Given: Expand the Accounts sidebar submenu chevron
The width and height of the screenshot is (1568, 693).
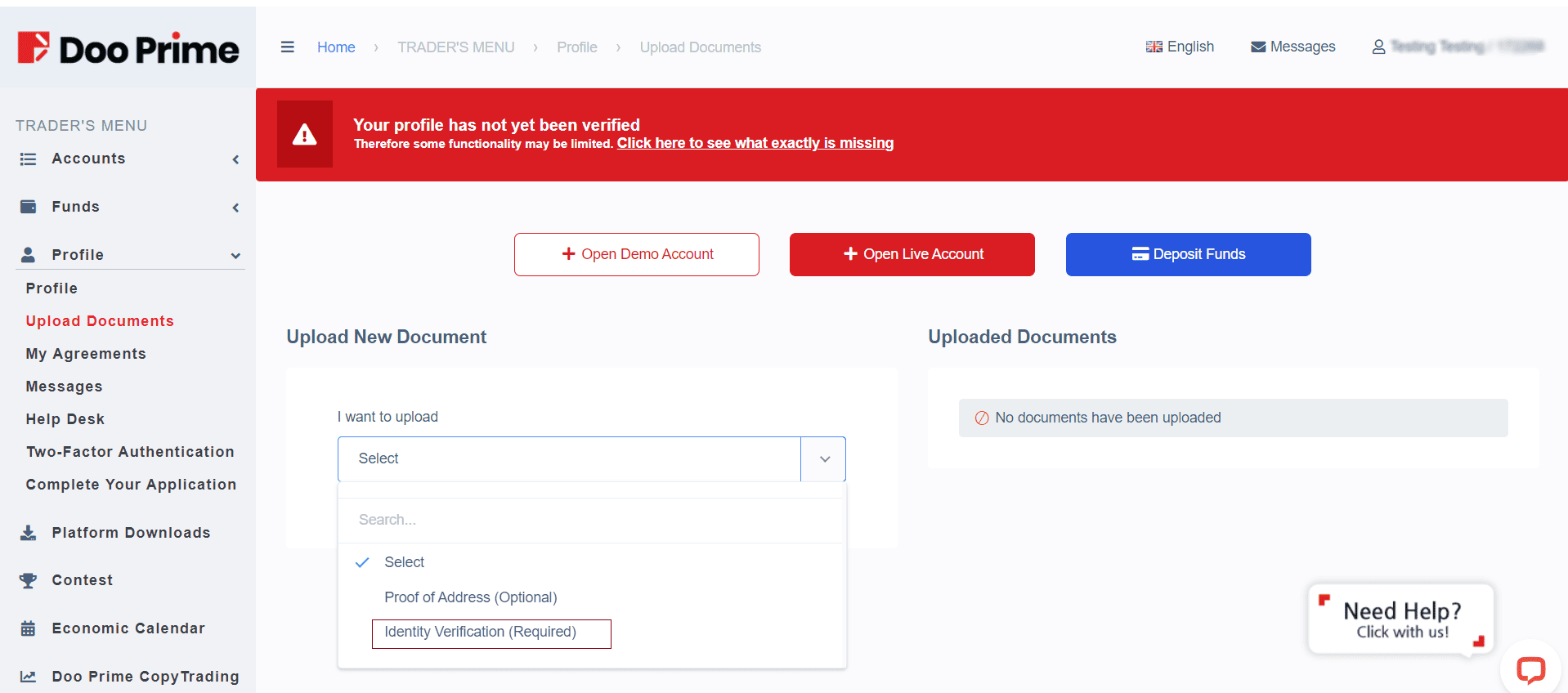Looking at the screenshot, I should [235, 159].
